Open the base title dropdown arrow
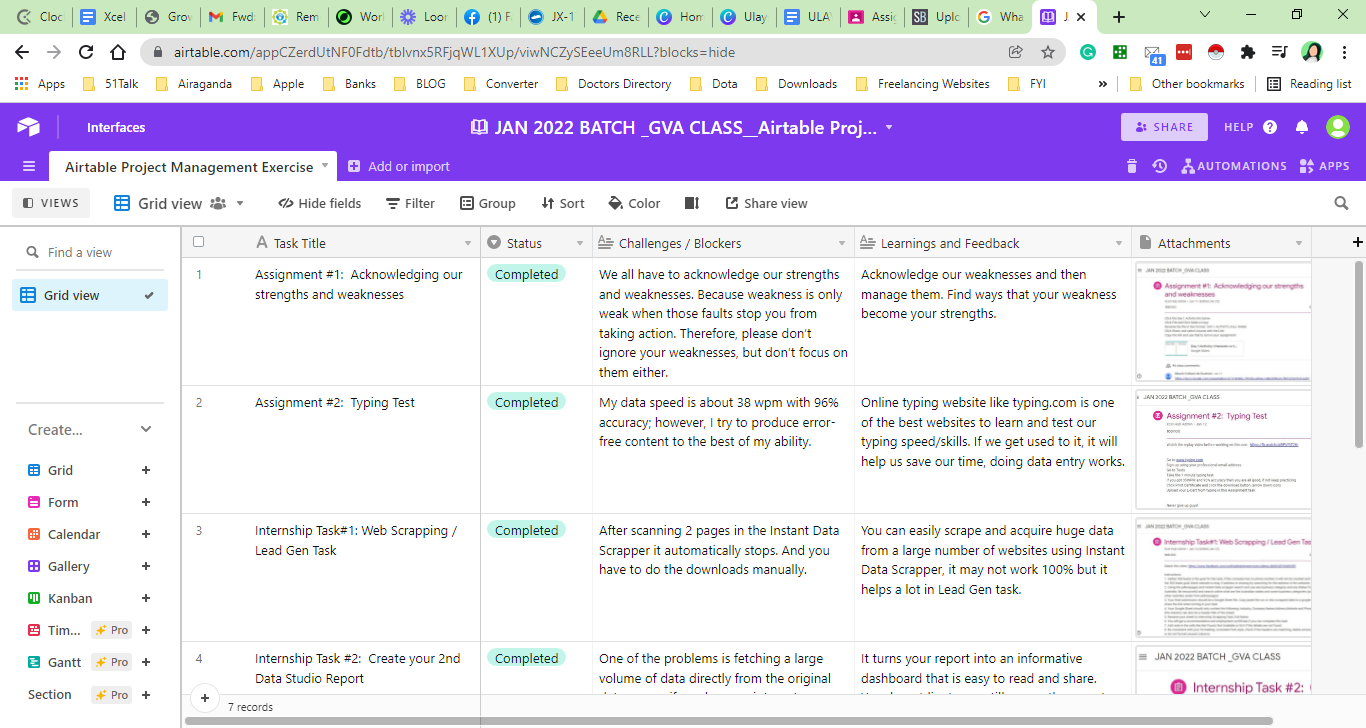 [x=889, y=128]
